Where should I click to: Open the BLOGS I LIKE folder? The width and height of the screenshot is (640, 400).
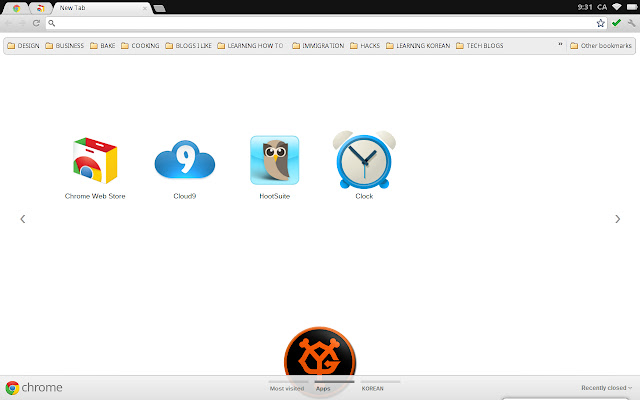(189, 46)
